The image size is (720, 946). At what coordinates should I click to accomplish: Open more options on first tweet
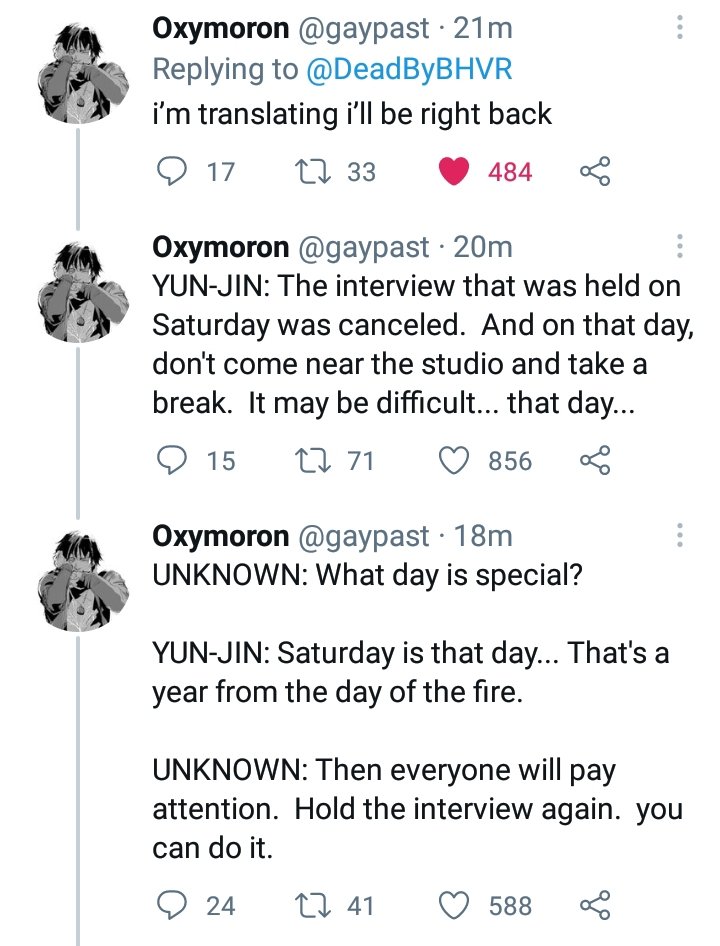(x=680, y=27)
